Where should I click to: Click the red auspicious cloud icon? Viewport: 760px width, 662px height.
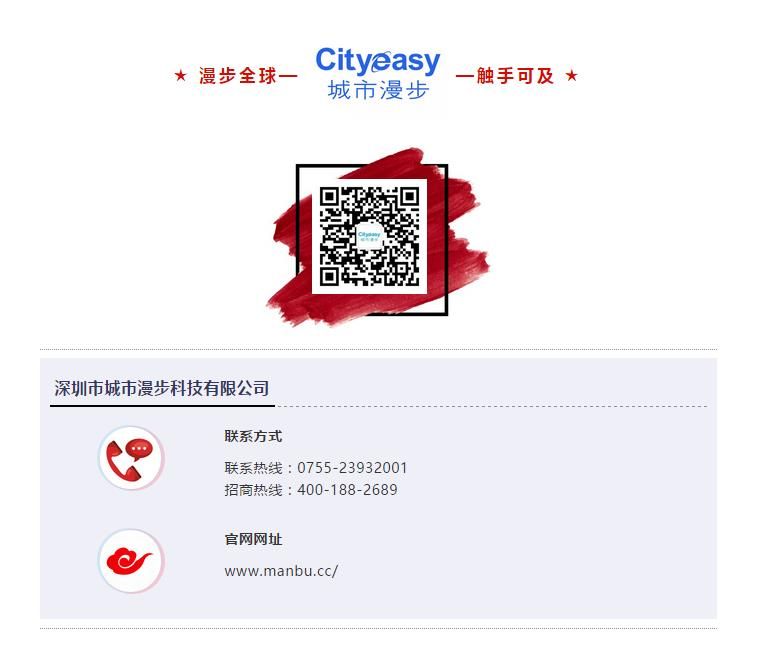pos(131,561)
